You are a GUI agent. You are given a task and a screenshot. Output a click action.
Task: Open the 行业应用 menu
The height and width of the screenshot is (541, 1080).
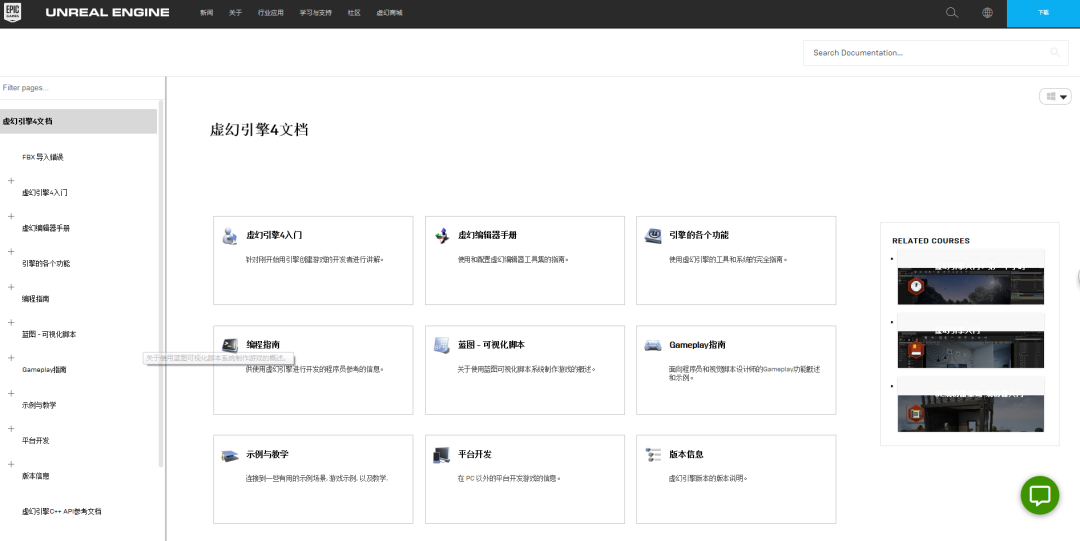pos(271,13)
